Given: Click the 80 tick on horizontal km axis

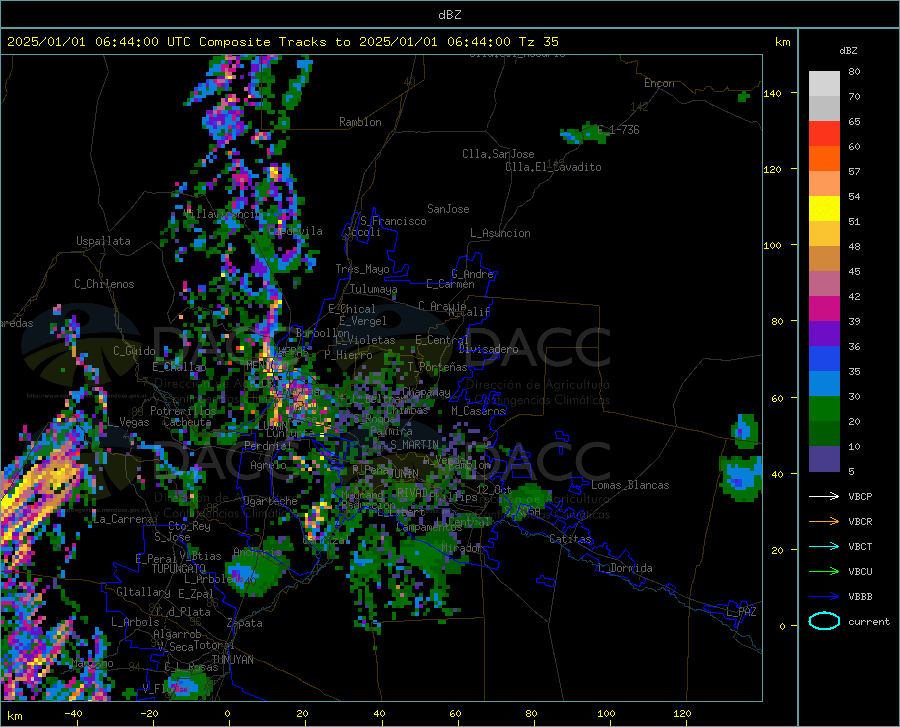Looking at the screenshot, I should pos(531,714).
